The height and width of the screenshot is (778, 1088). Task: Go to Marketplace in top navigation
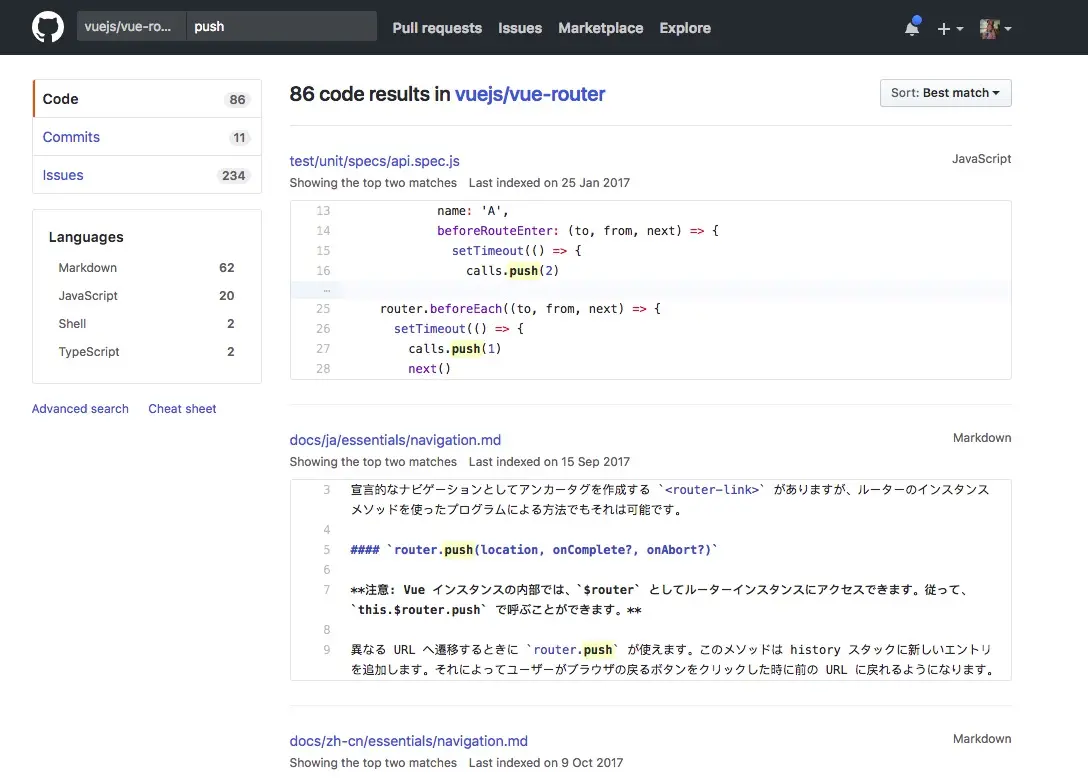click(601, 28)
